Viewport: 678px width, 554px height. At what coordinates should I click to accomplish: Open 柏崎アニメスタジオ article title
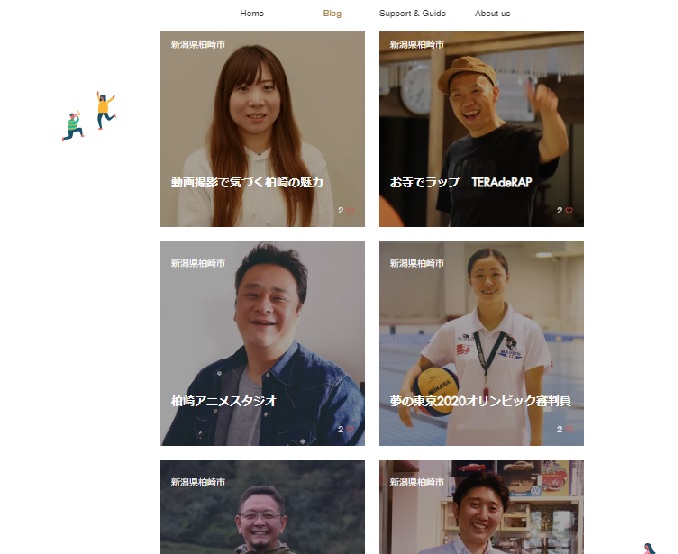pyautogui.click(x=224, y=401)
